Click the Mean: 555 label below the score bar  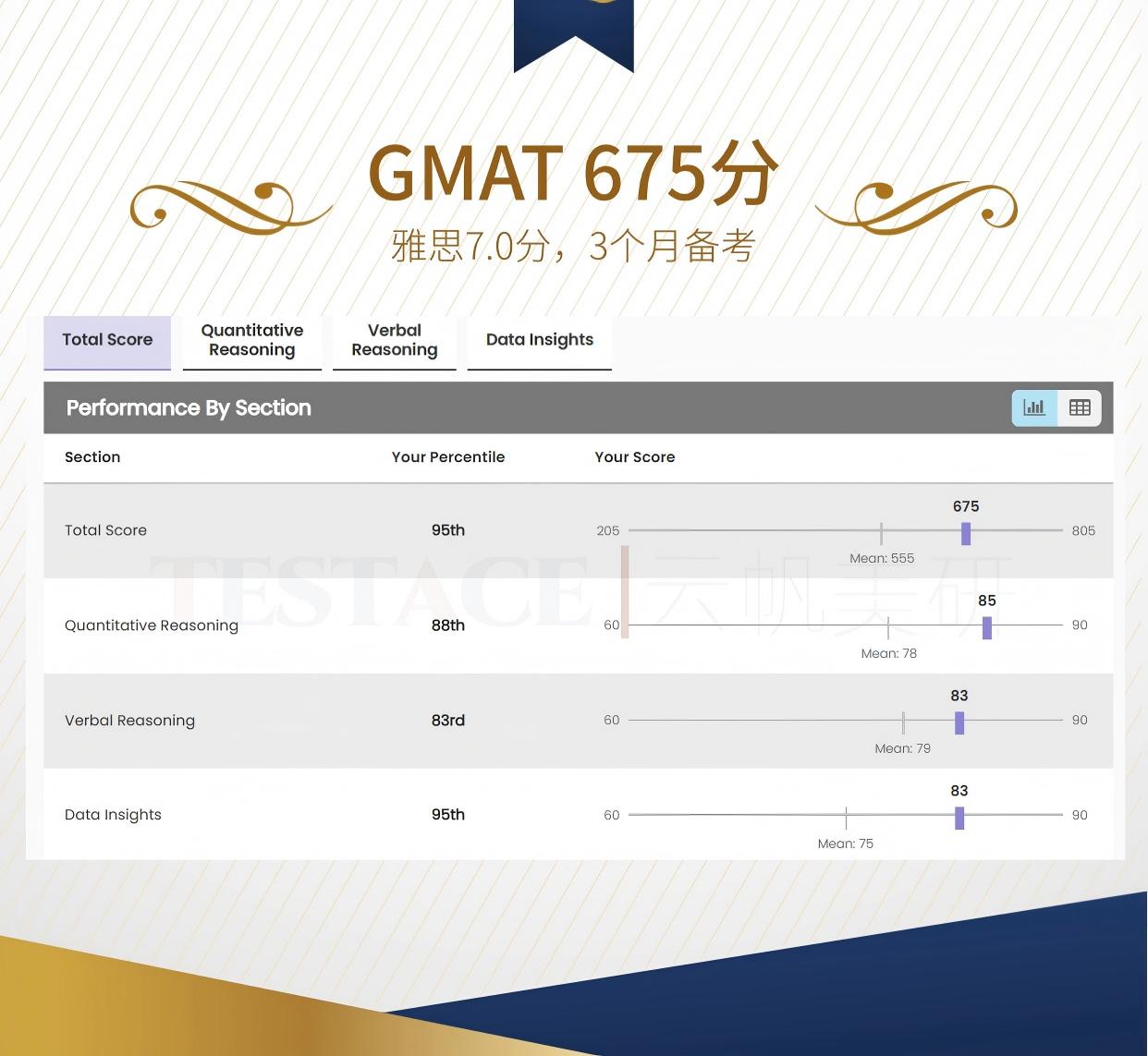(881, 558)
